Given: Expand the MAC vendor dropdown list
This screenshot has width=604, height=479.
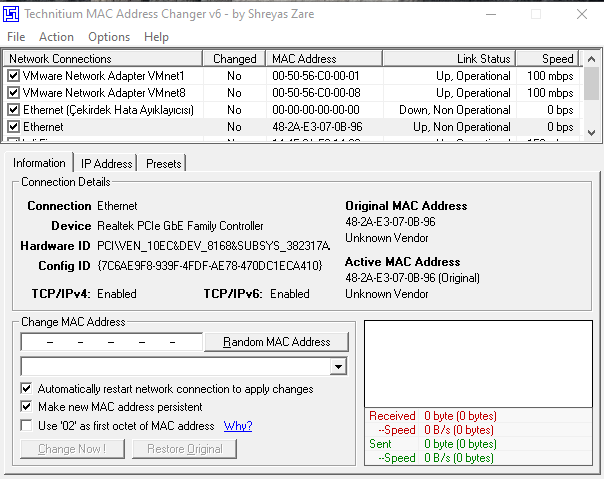Looking at the screenshot, I should tap(338, 366).
